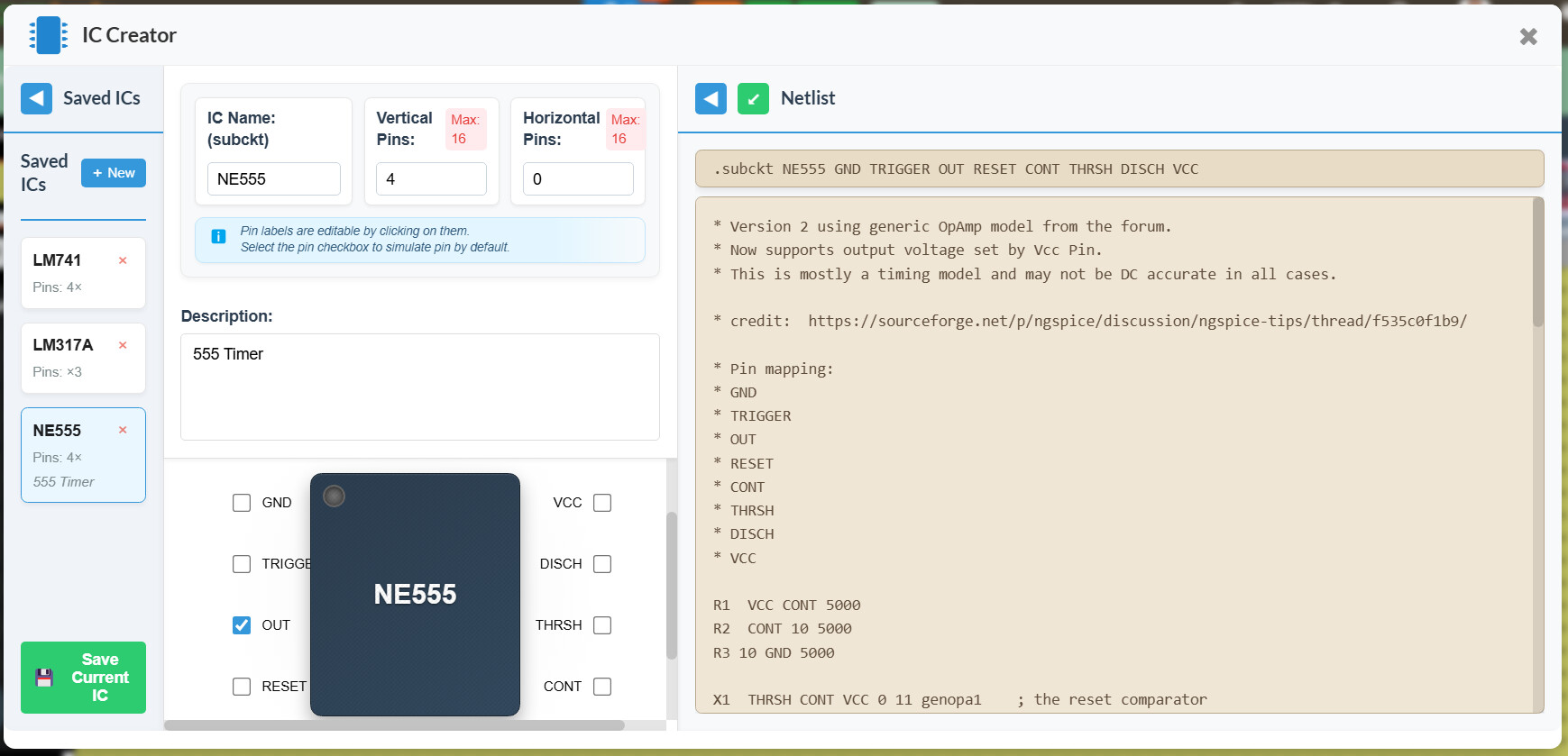The height and width of the screenshot is (756, 1568).
Task: Delete the LM741 saved IC
Action: (x=123, y=260)
